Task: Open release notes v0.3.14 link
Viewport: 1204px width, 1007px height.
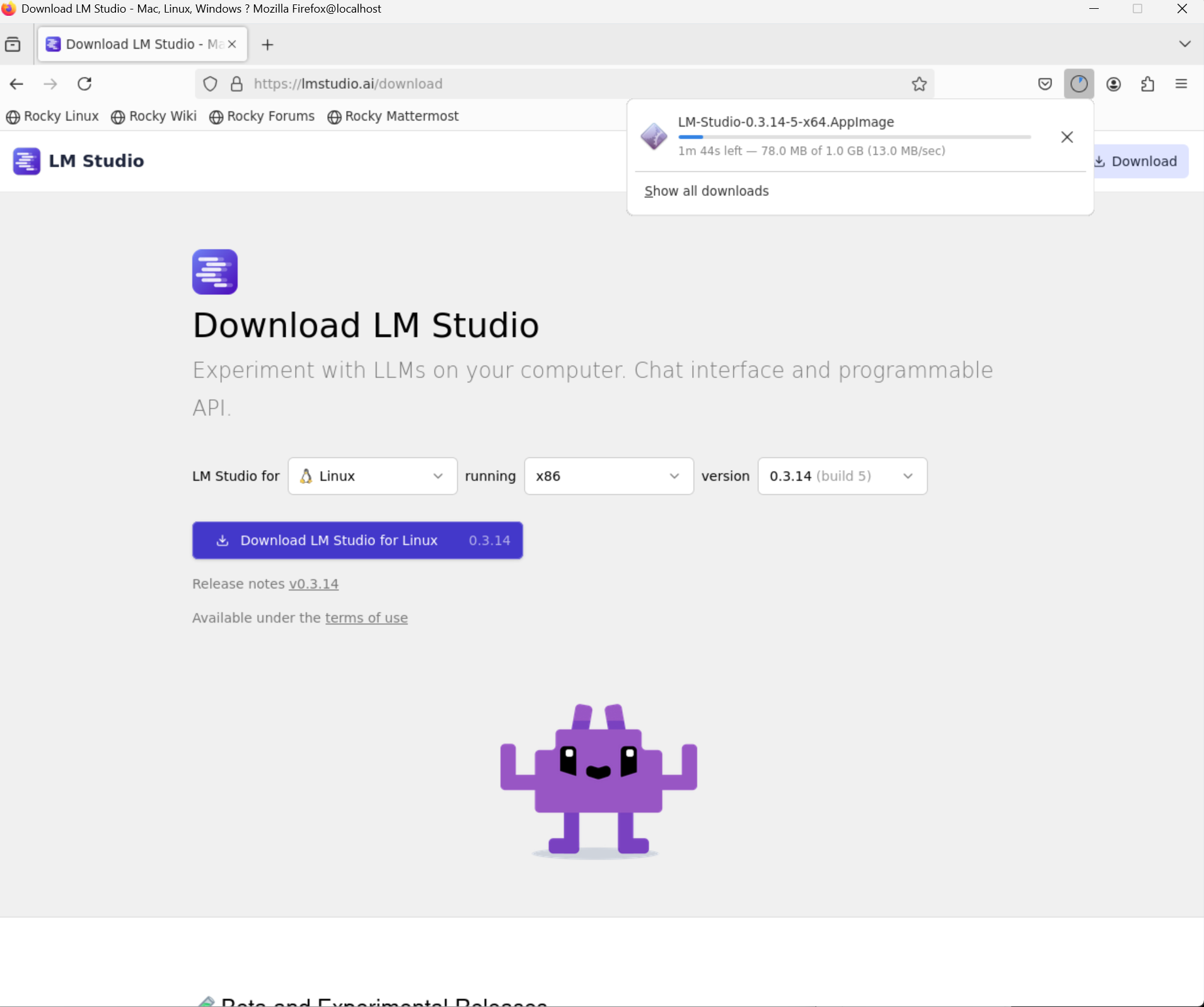Action: (x=313, y=584)
